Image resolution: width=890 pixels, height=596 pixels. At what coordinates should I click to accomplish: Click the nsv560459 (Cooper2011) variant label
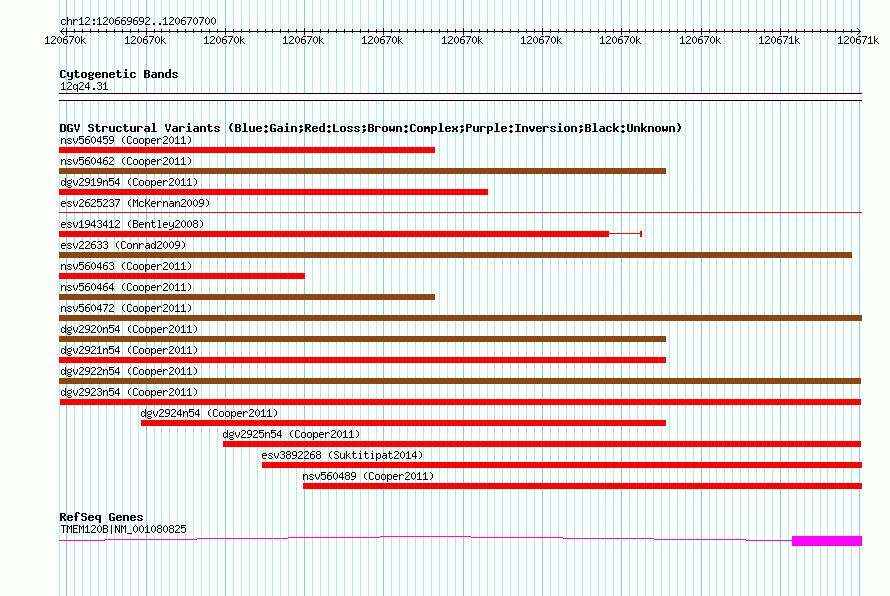point(126,140)
